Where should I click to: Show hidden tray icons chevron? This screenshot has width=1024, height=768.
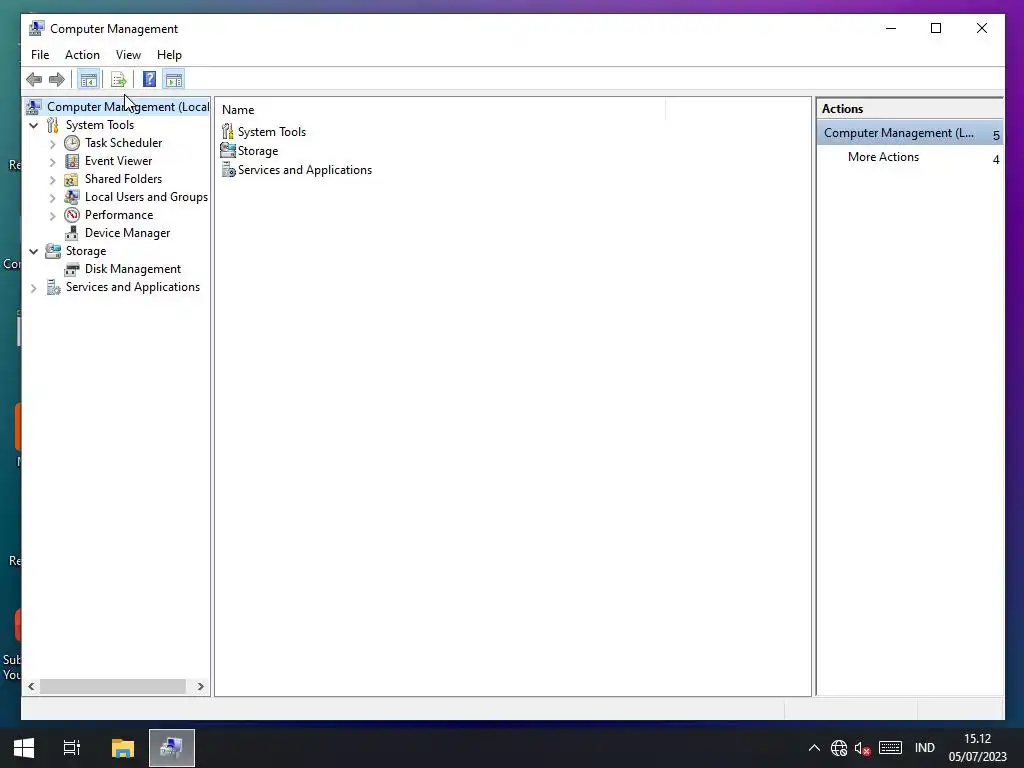pos(814,748)
